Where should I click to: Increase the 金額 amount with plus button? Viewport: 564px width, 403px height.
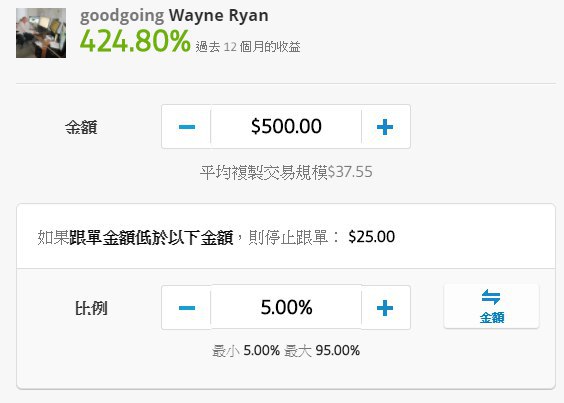point(385,127)
